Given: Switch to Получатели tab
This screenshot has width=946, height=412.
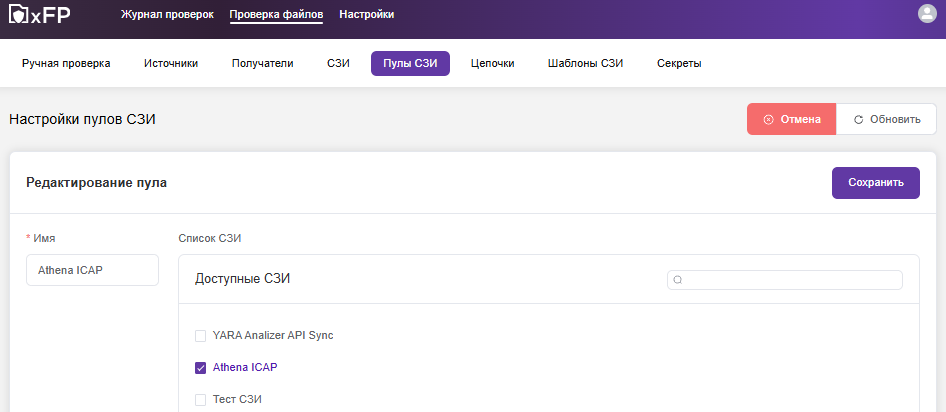Looking at the screenshot, I should tap(262, 63).
